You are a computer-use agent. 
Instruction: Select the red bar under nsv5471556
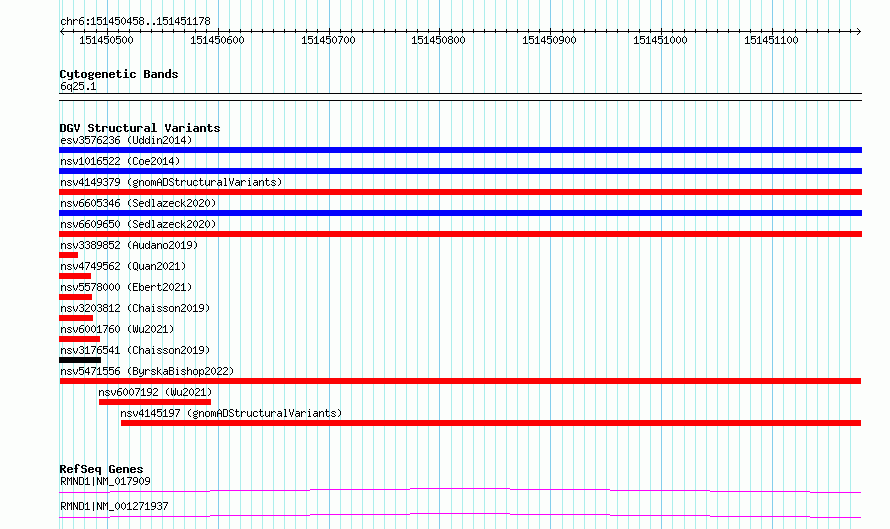pos(460,381)
